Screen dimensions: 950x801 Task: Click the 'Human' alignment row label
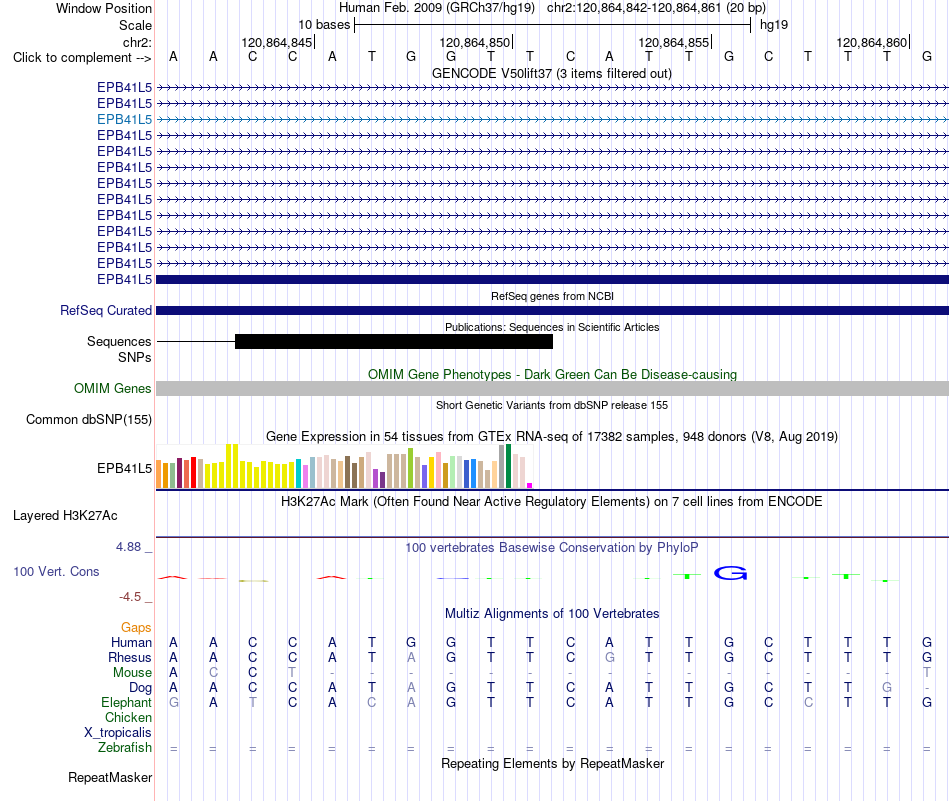click(x=131, y=642)
